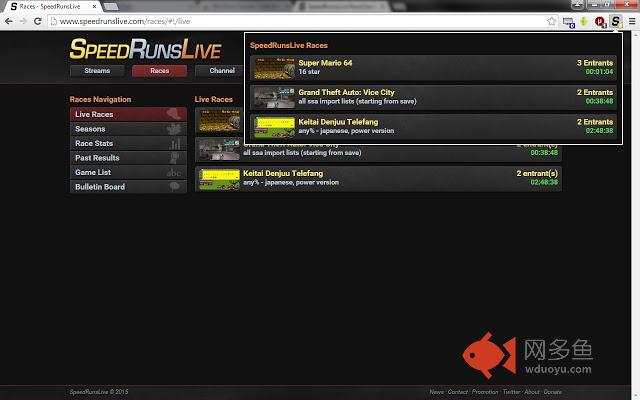The height and width of the screenshot is (400, 640).
Task: Go back with the browser back arrow
Action: (x=9, y=21)
